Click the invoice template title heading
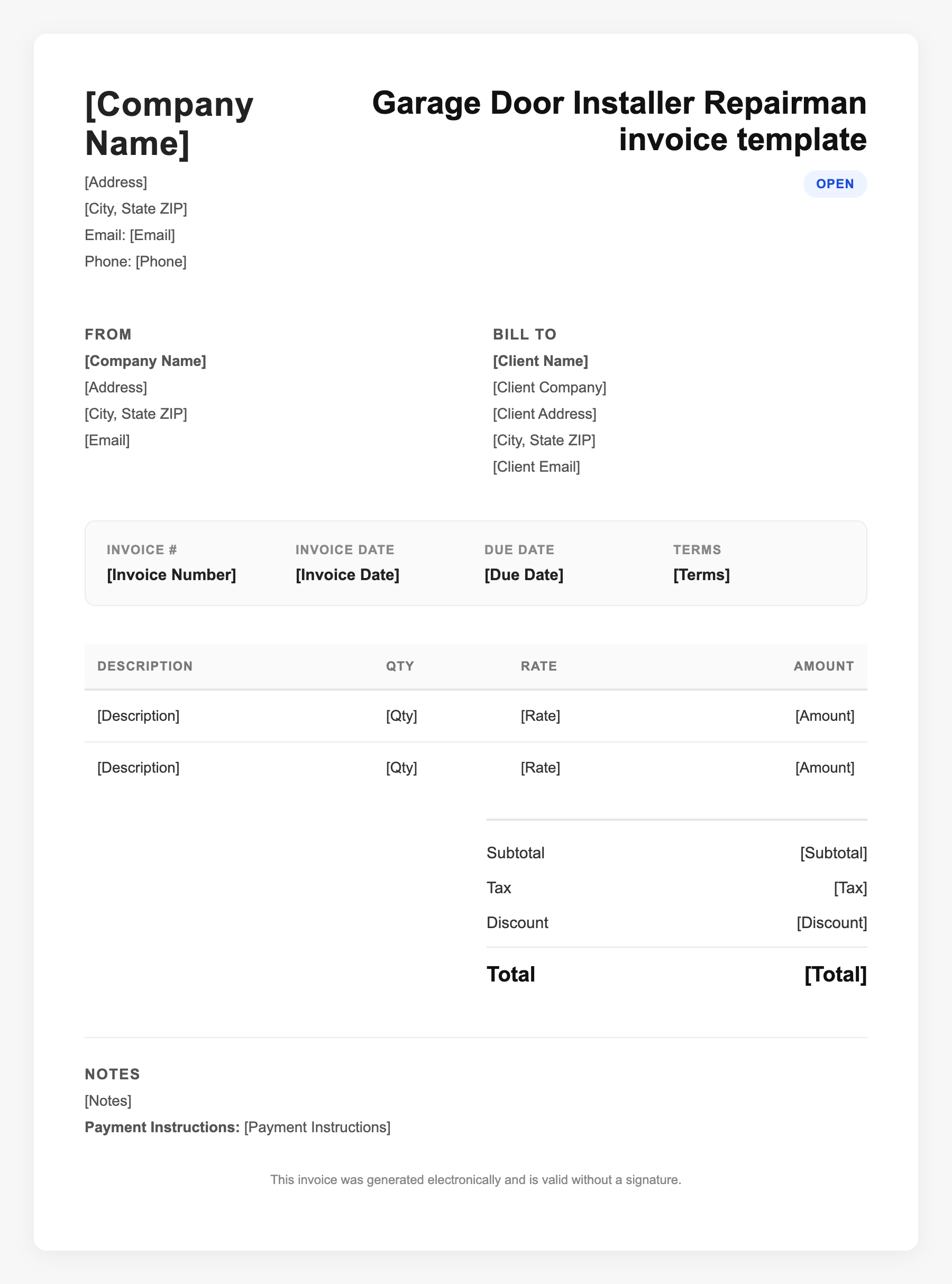This screenshot has height=1284, width=952. click(619, 121)
